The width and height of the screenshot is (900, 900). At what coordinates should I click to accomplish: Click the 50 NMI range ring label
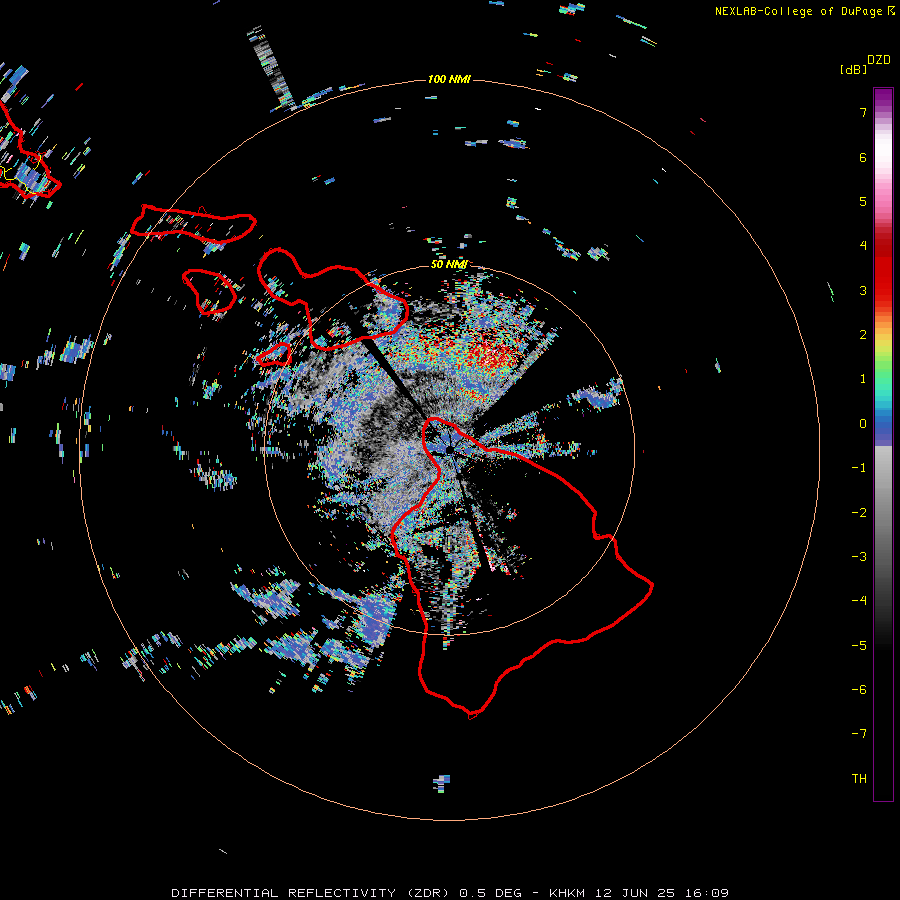pyautogui.click(x=449, y=264)
